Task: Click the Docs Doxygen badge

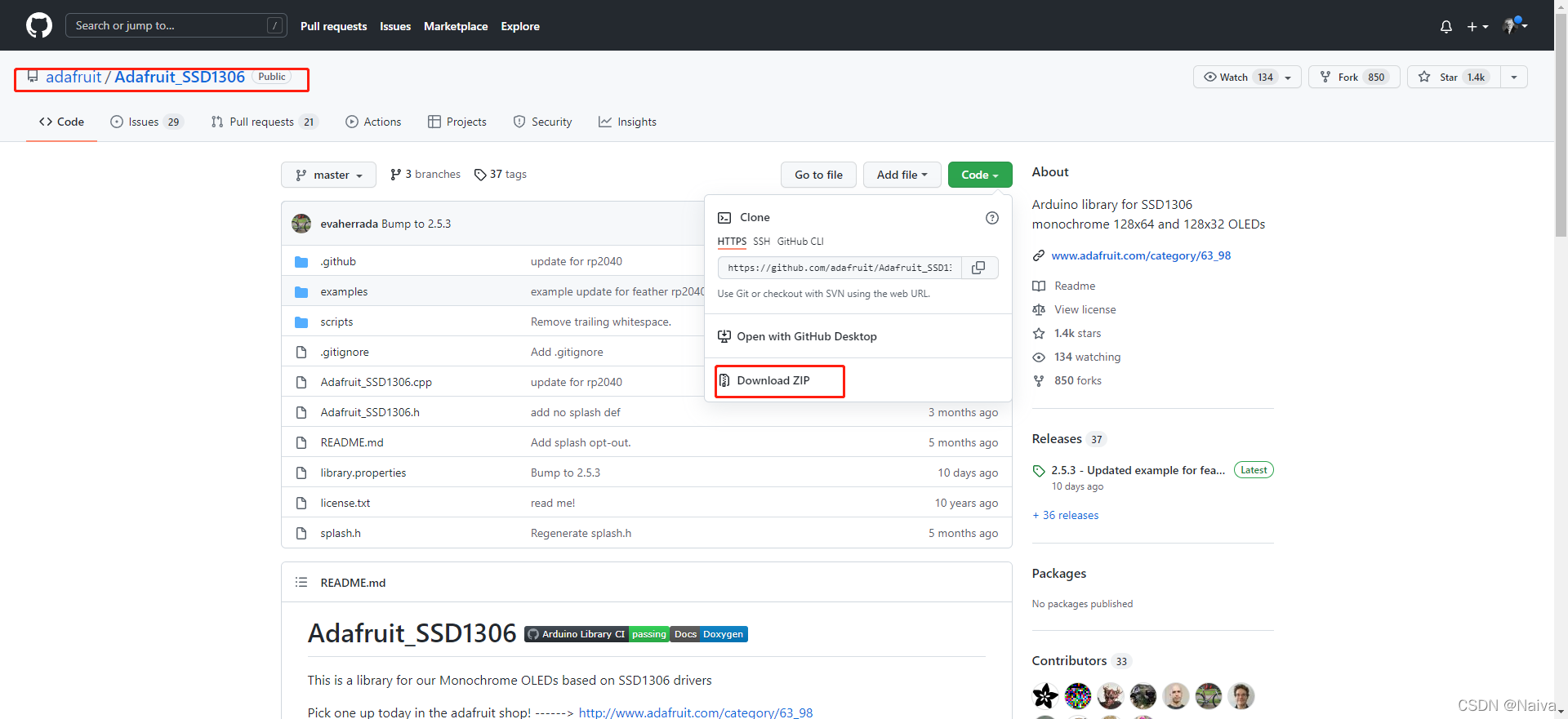Action: [x=710, y=634]
